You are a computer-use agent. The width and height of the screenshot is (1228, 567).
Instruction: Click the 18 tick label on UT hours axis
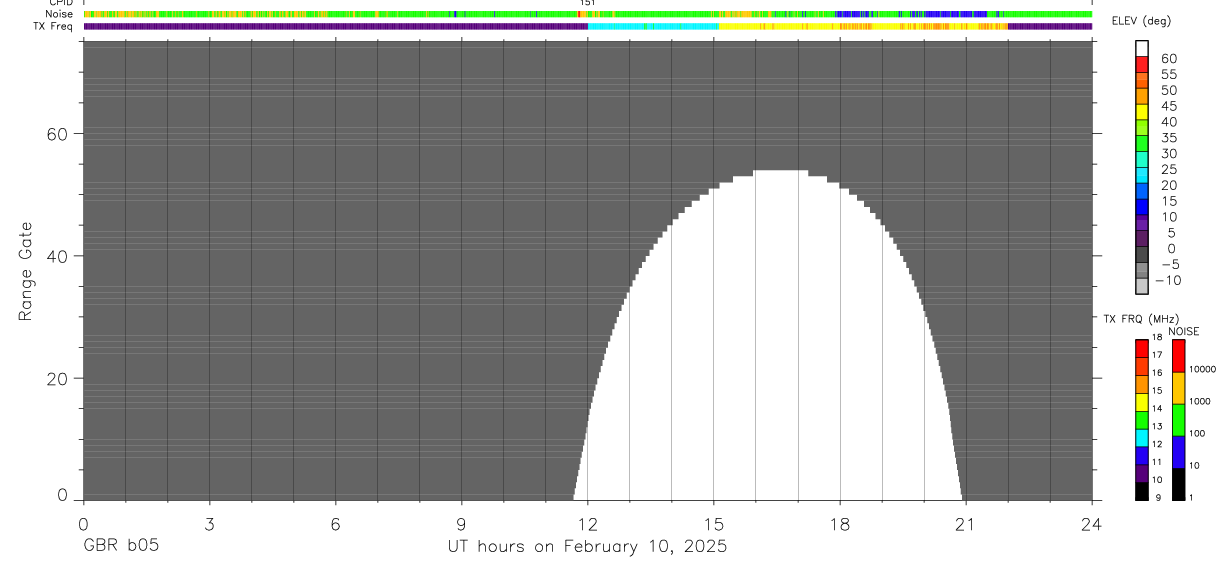click(840, 524)
